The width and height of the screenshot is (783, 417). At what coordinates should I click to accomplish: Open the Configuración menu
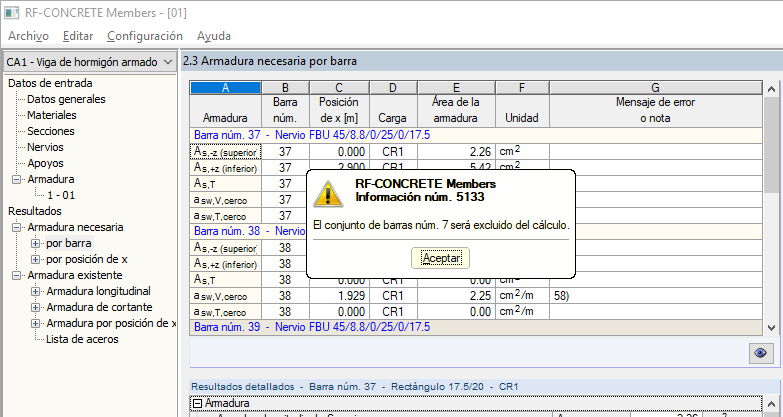pyautogui.click(x=145, y=36)
